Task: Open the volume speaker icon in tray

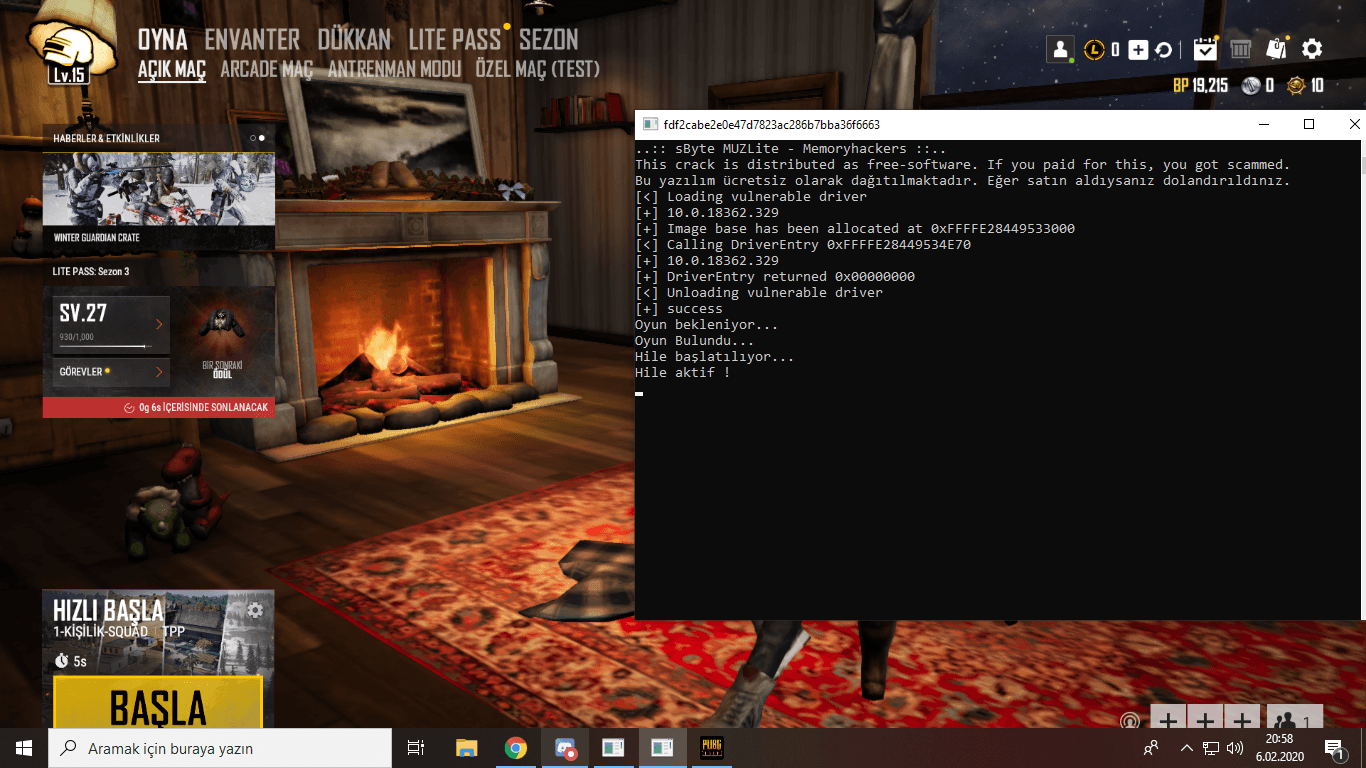Action: click(x=1234, y=748)
